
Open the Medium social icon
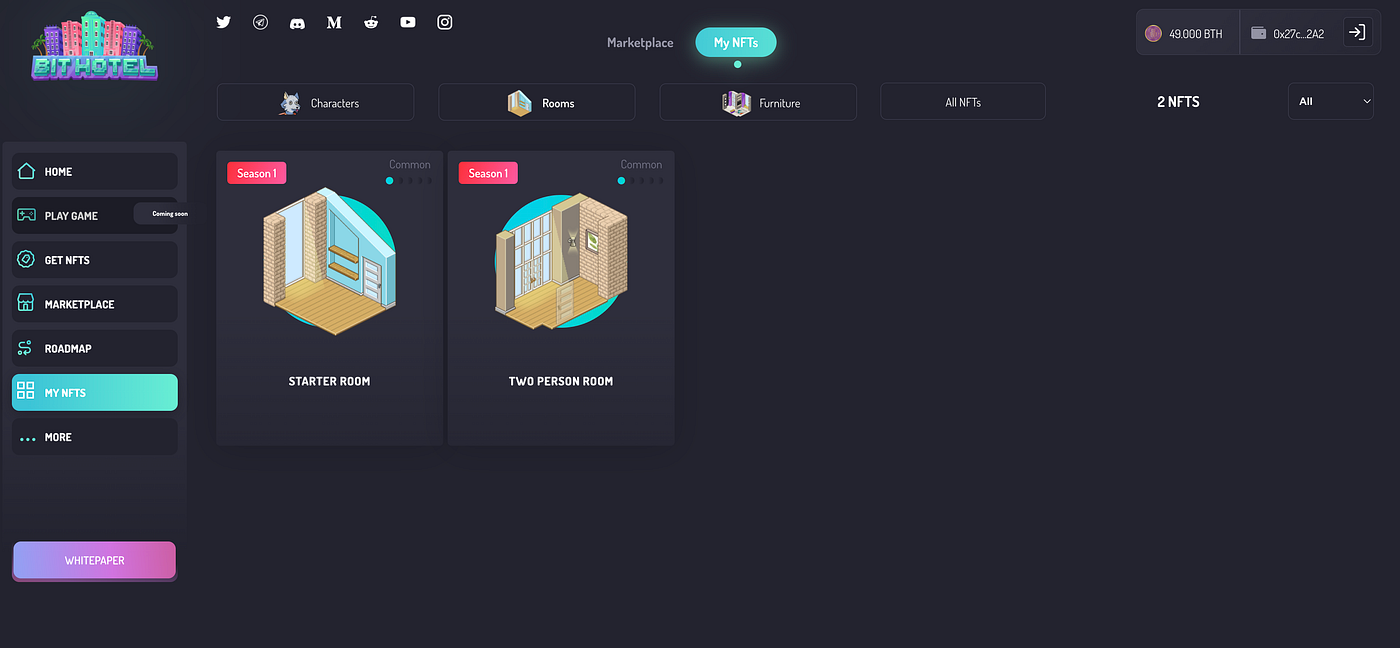point(334,22)
